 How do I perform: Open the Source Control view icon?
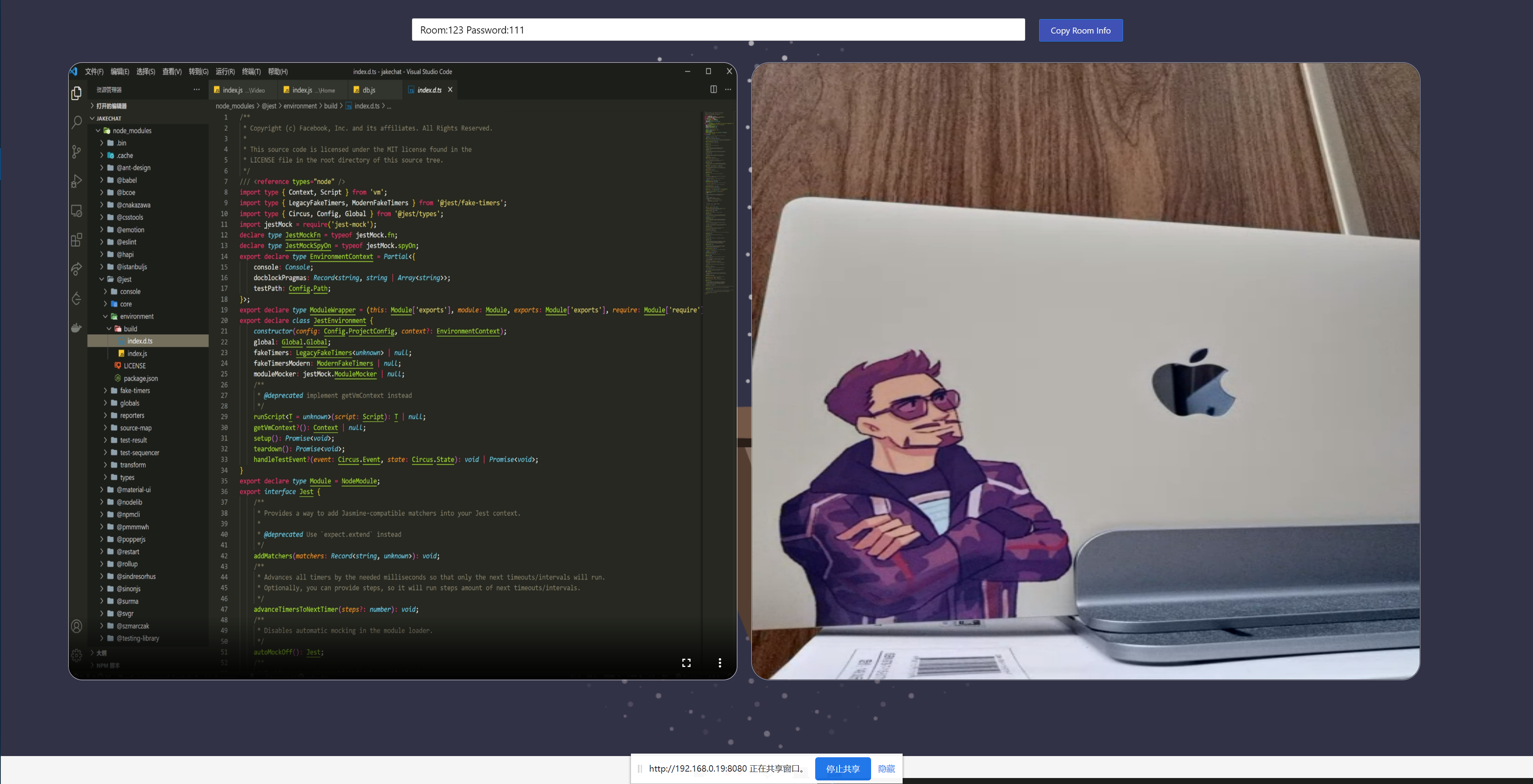point(76,152)
